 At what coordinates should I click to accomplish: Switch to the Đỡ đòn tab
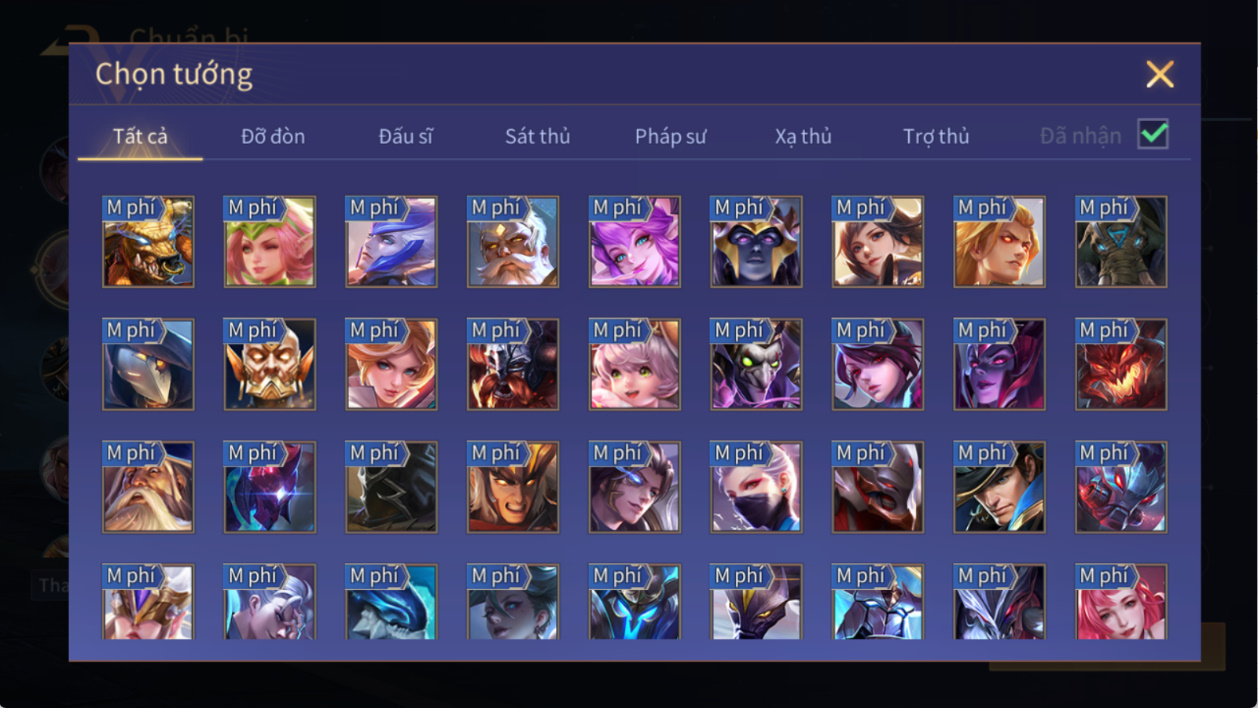[x=273, y=136]
